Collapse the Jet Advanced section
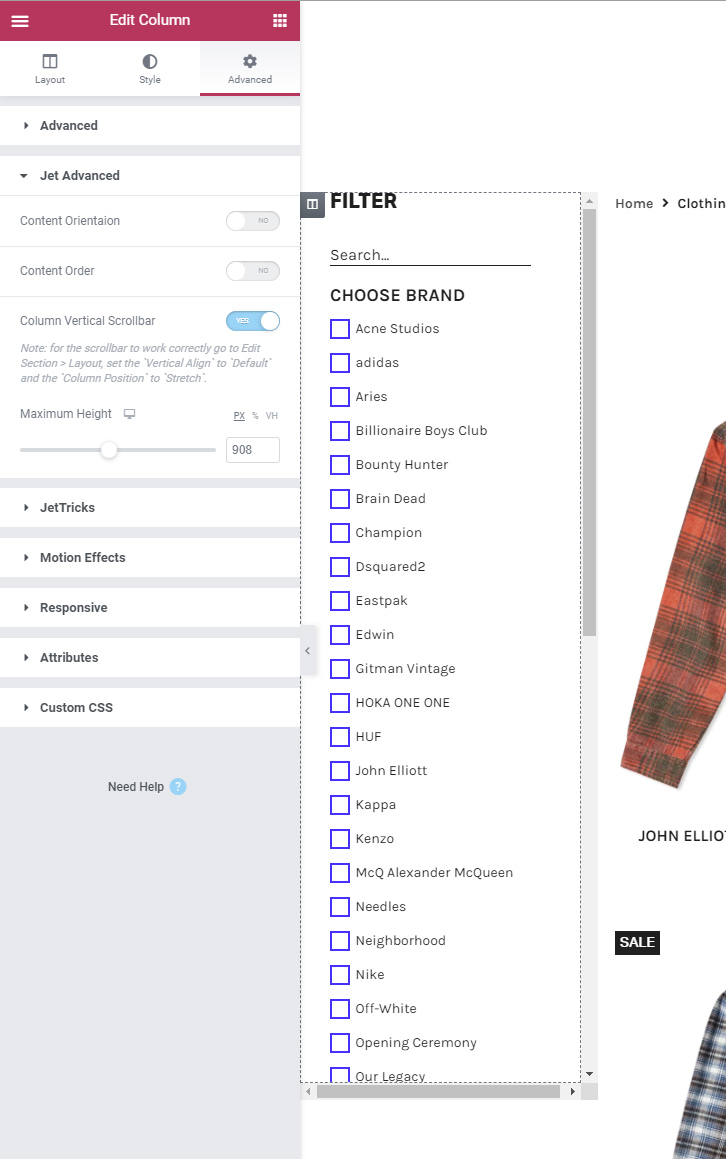Viewport: 726px width, 1159px height. point(79,175)
